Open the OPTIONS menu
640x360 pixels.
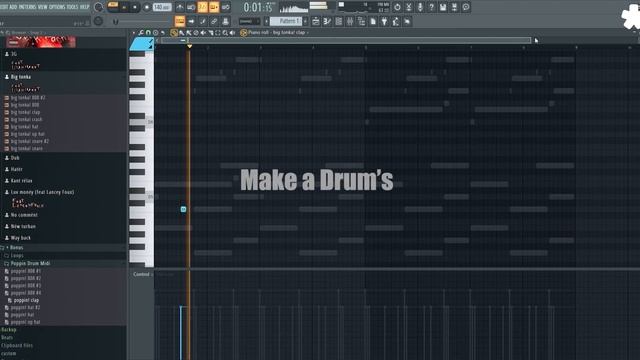(x=57, y=7)
